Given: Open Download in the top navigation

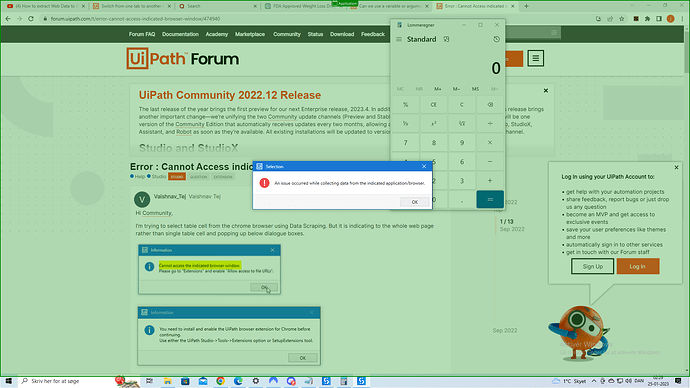Looking at the screenshot, I should point(342,34).
